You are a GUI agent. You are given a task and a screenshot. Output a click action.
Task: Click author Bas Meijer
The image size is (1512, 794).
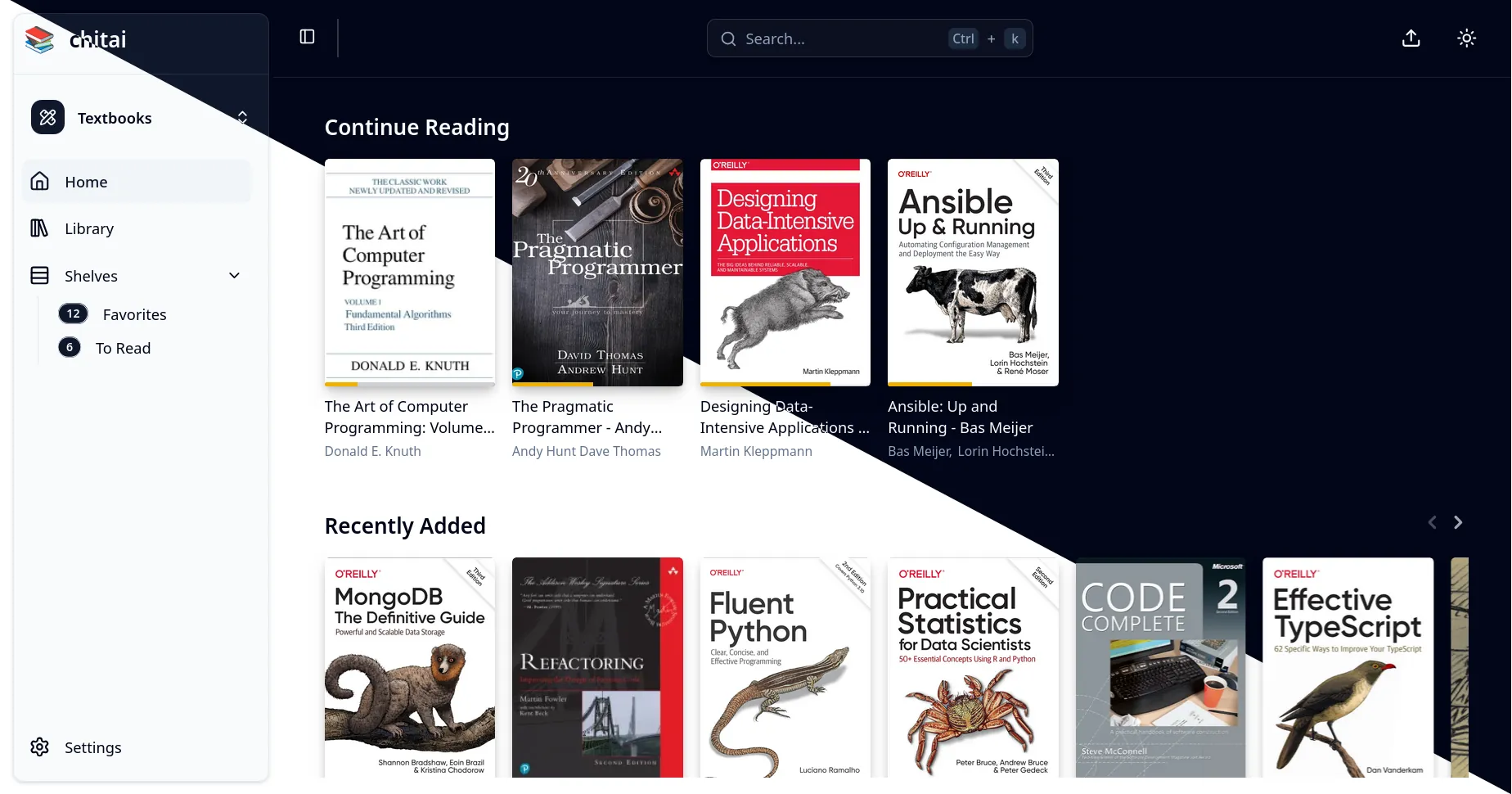(x=920, y=451)
